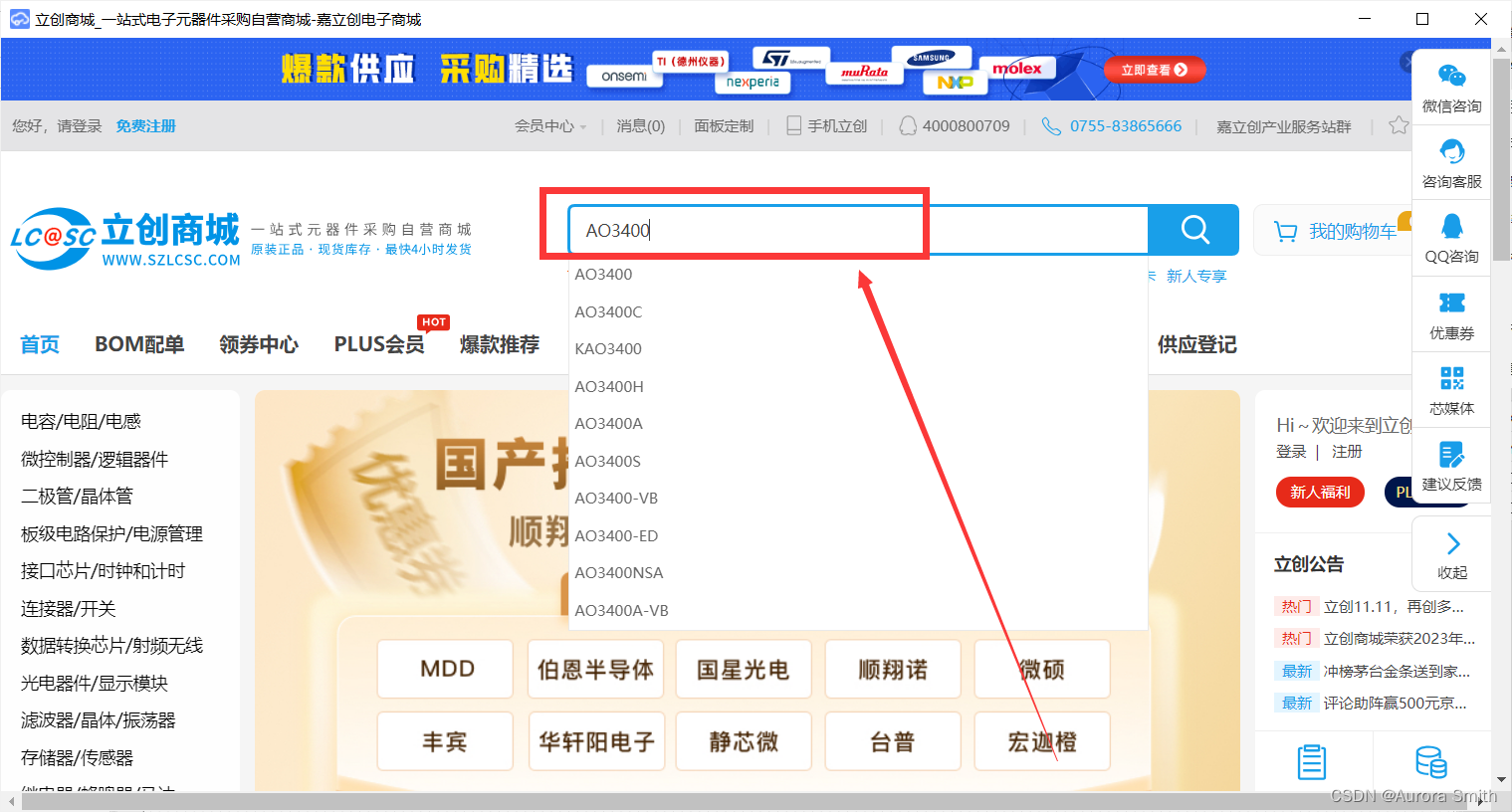Click the 伯恩半导体 brand button
Viewport: 1512px width, 812px height.
click(594, 669)
